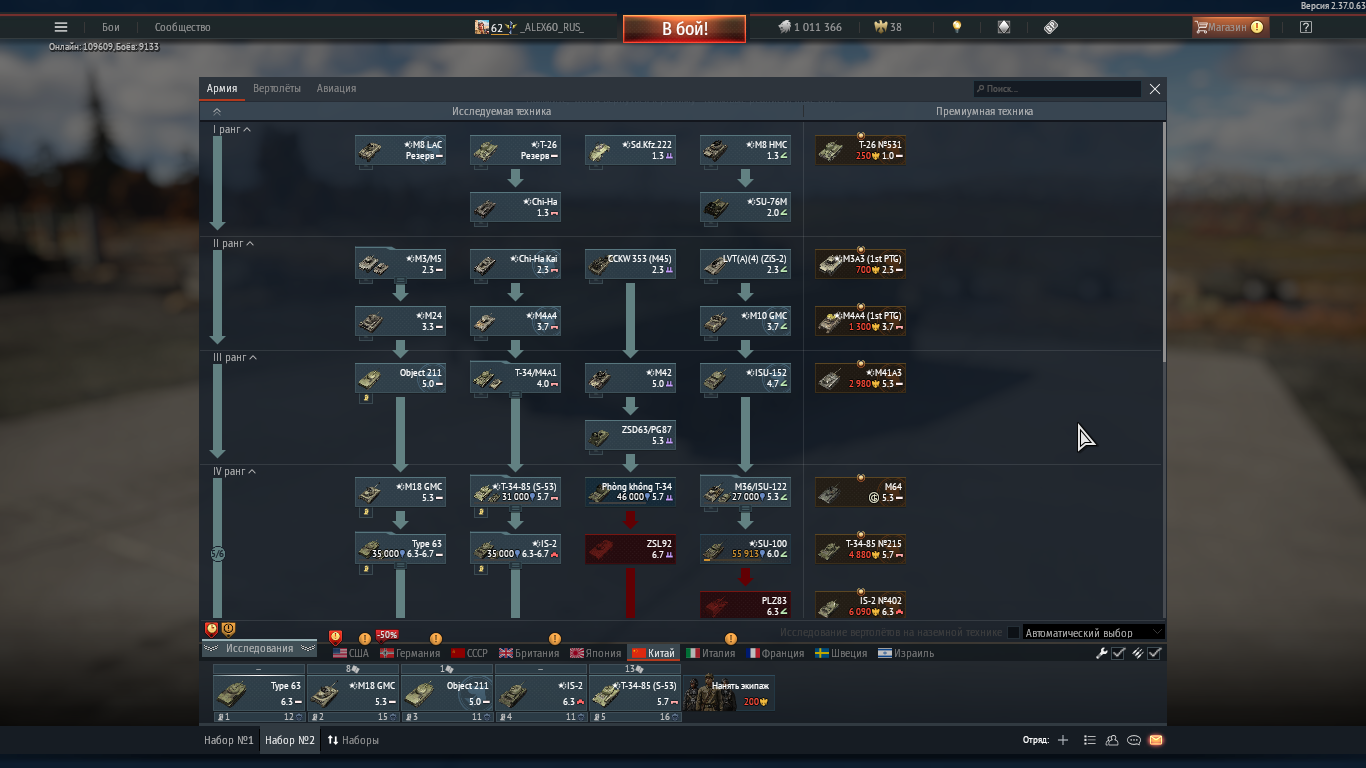Image resolution: width=1366 pixels, height=768 pixels.
Task: Click the lightbulb hints icon
Action: 957,27
